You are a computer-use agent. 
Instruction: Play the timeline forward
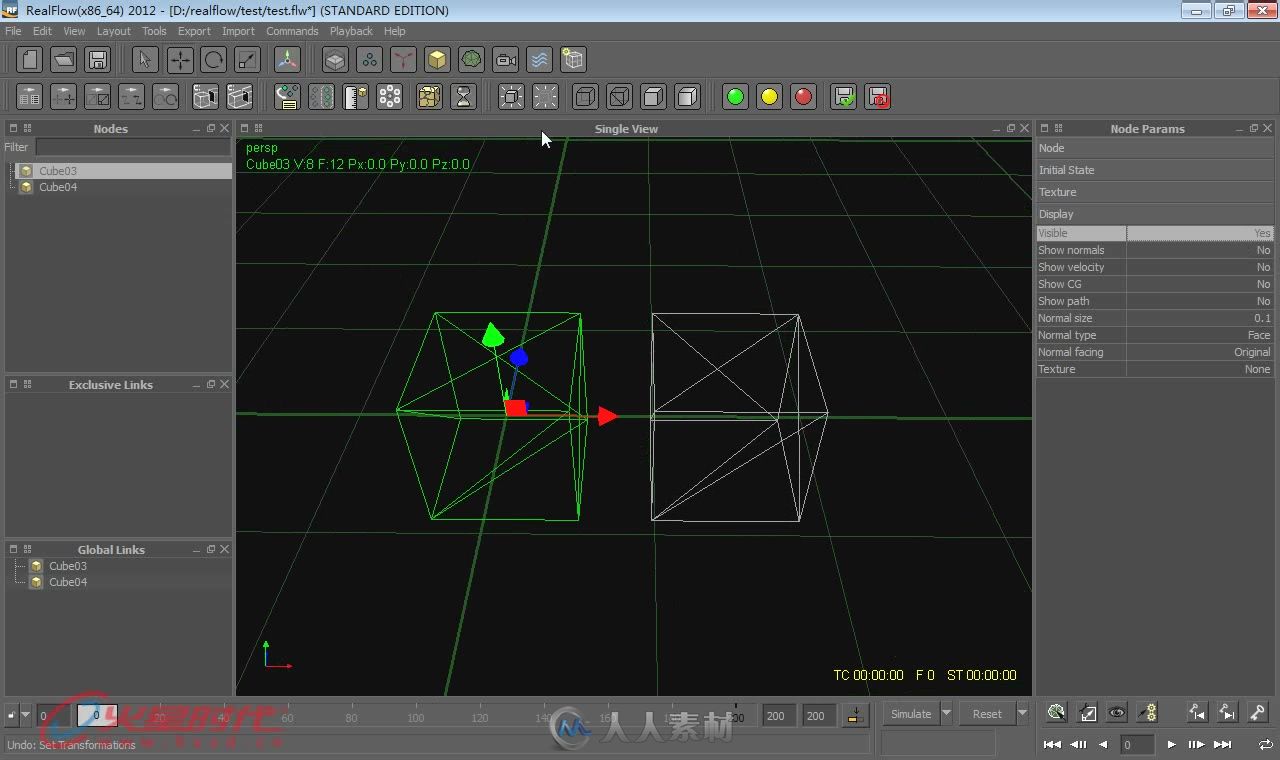(x=1171, y=744)
